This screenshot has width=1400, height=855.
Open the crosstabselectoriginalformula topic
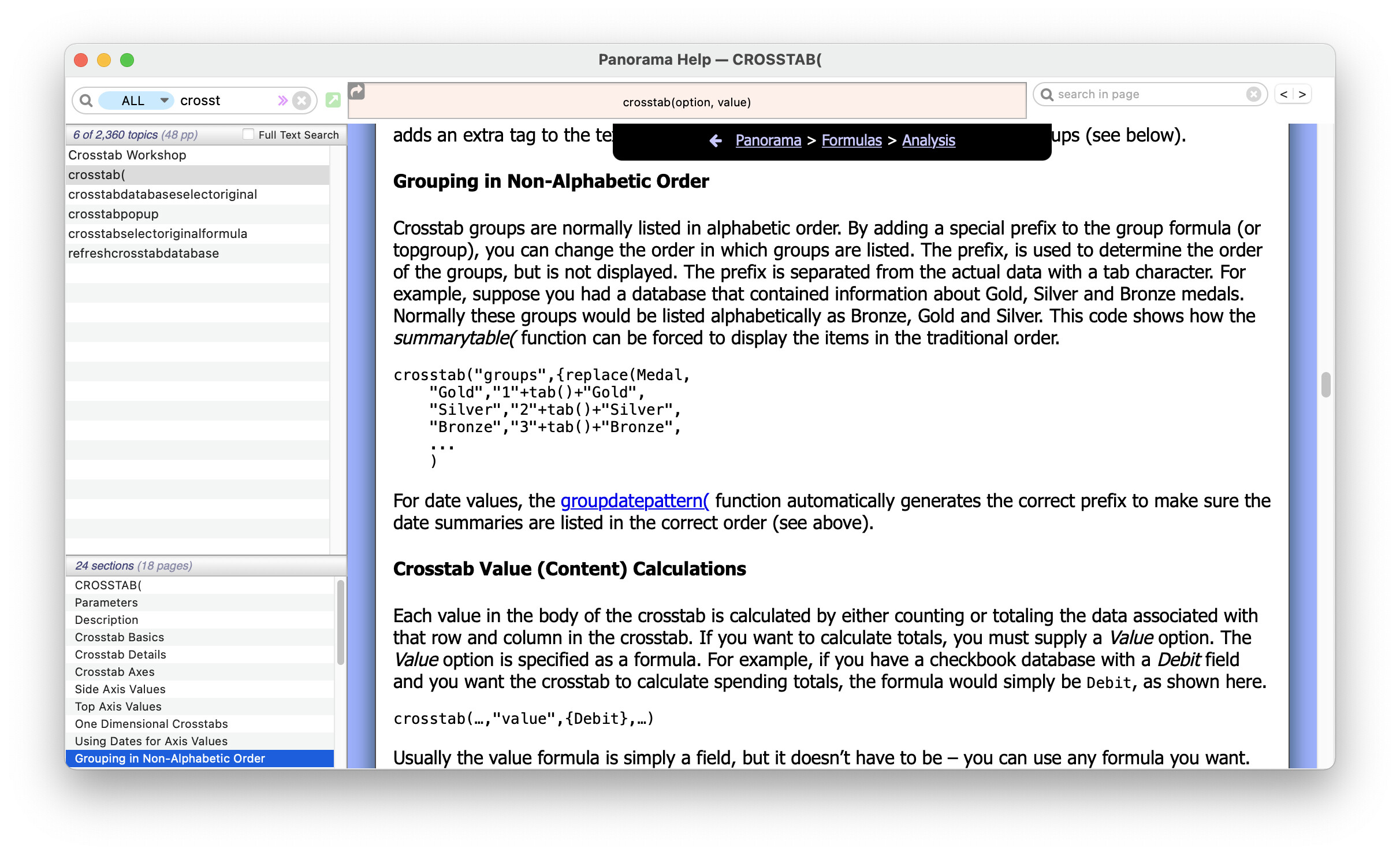(x=198, y=233)
